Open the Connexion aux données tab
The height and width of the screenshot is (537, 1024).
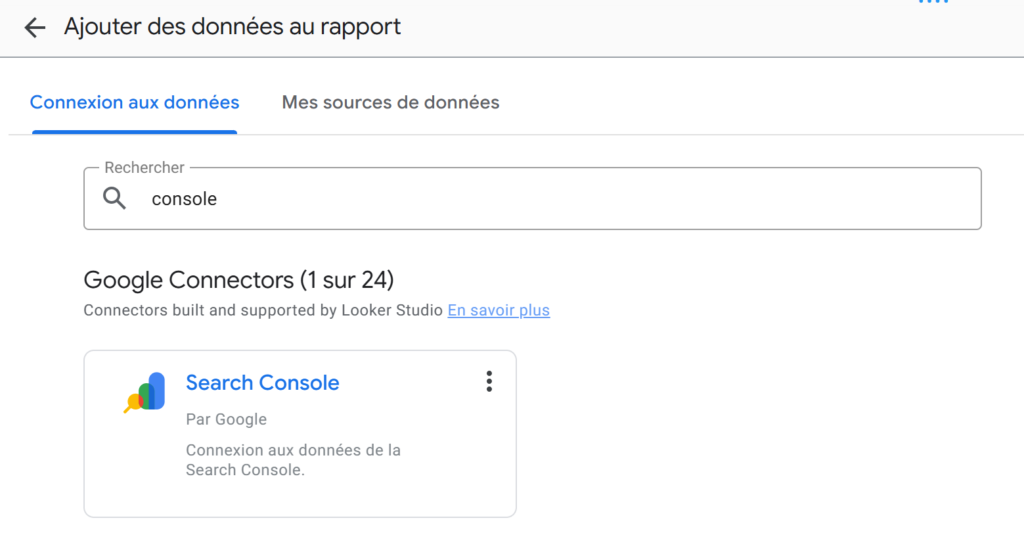(135, 103)
